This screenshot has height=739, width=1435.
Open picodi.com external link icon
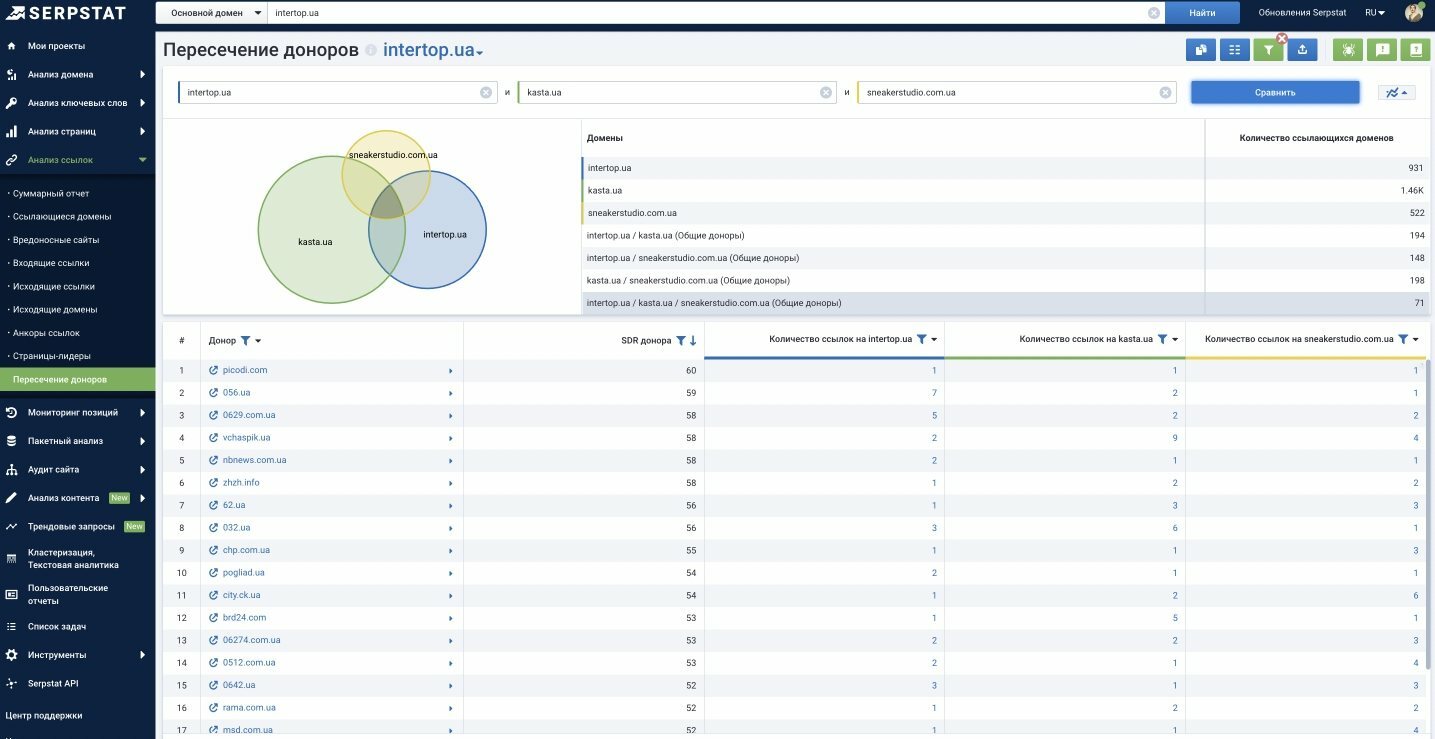click(213, 370)
